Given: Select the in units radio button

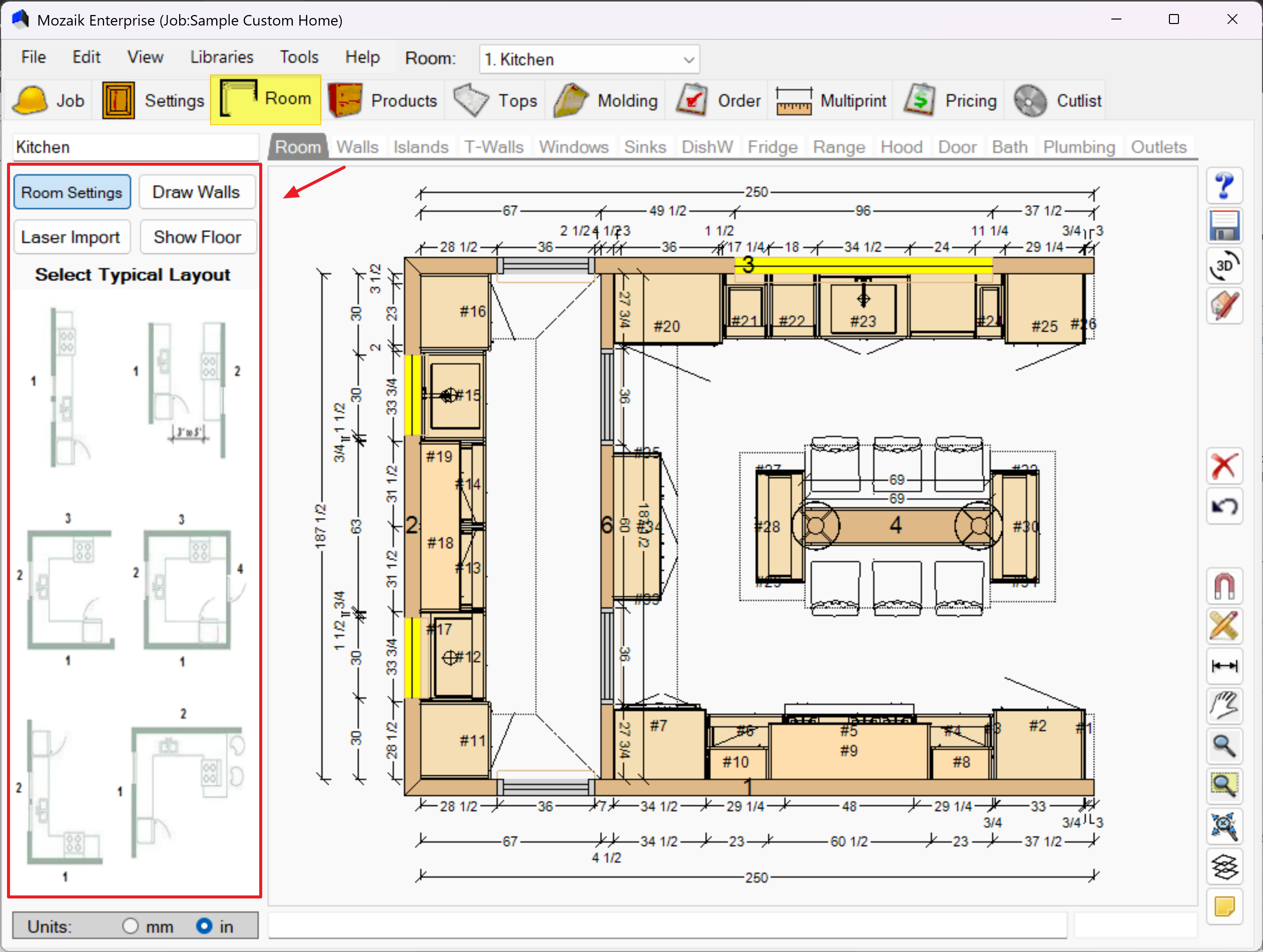Looking at the screenshot, I should (x=204, y=926).
